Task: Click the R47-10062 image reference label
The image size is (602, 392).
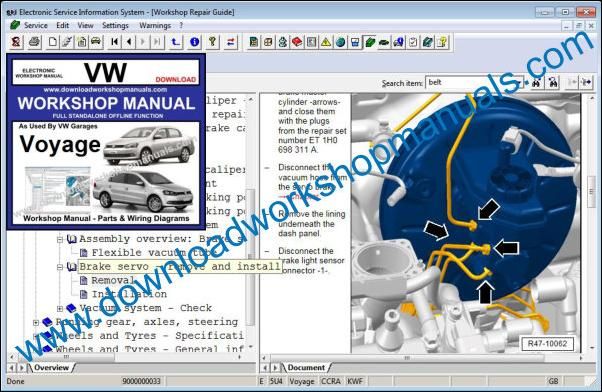Action: click(x=547, y=343)
